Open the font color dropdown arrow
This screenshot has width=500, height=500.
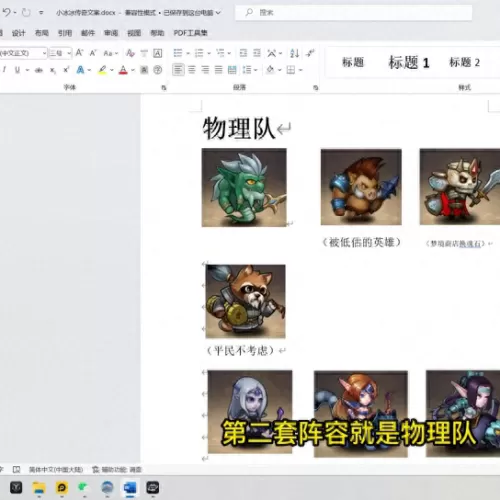(x=133, y=70)
